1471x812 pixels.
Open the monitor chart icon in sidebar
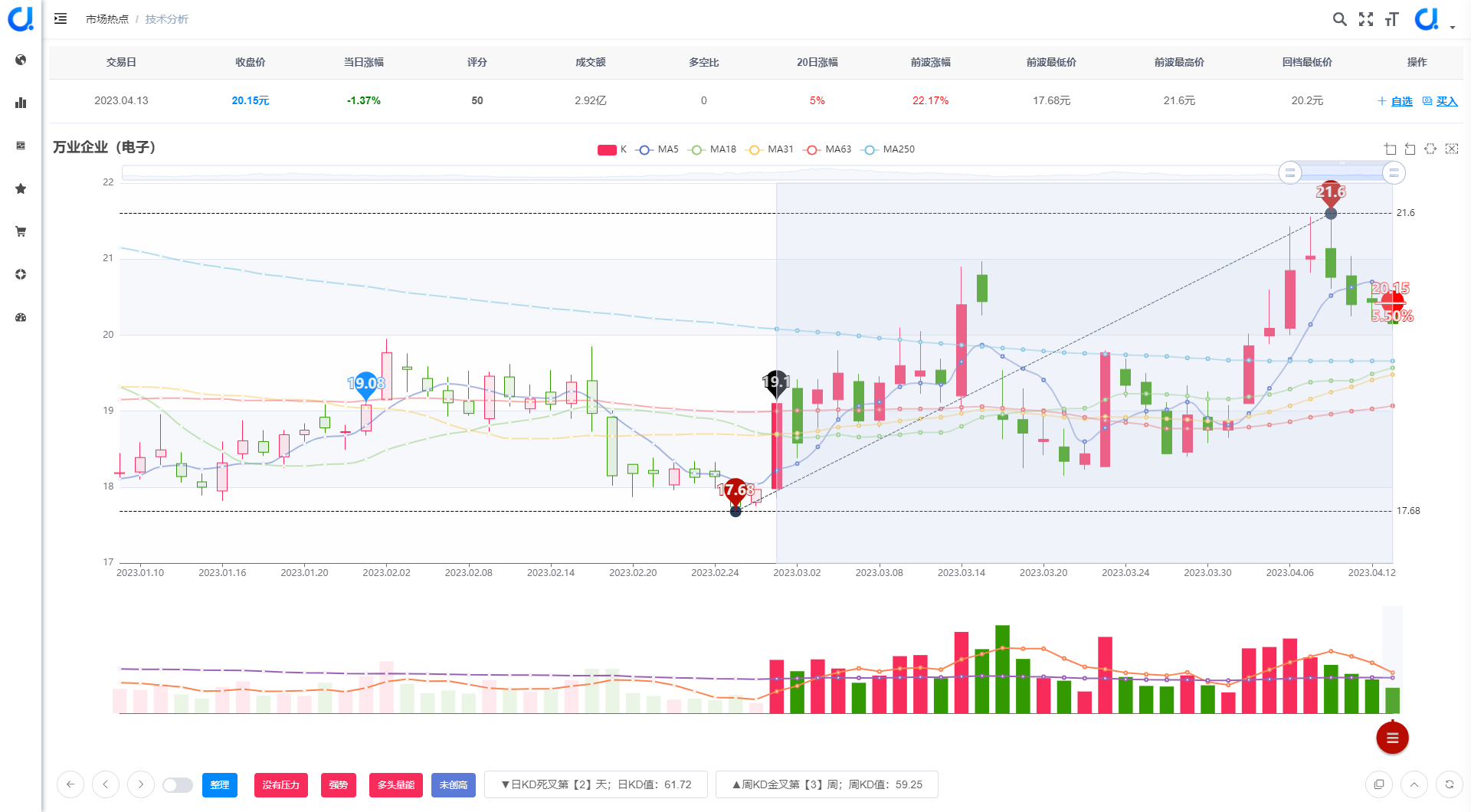click(21, 146)
